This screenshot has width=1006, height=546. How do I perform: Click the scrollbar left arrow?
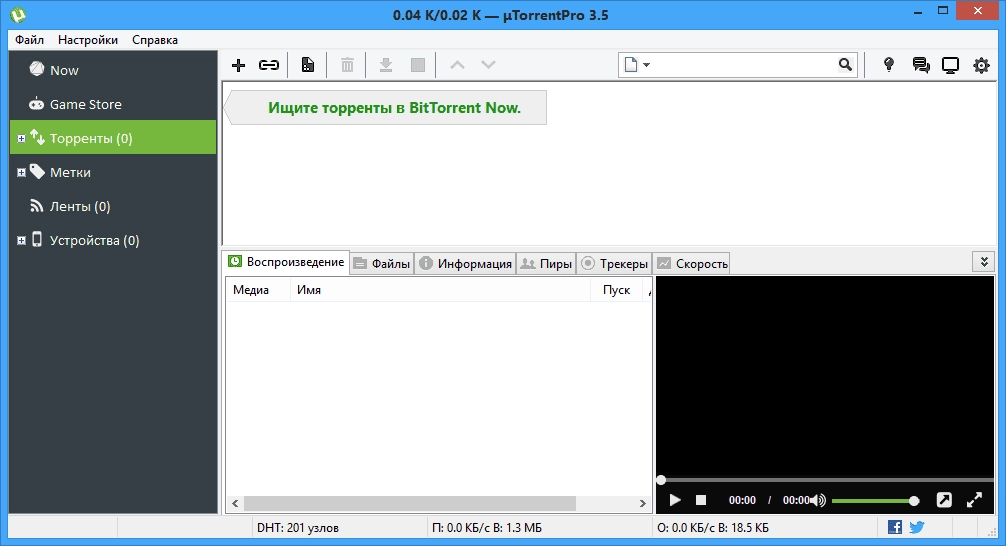coord(235,504)
